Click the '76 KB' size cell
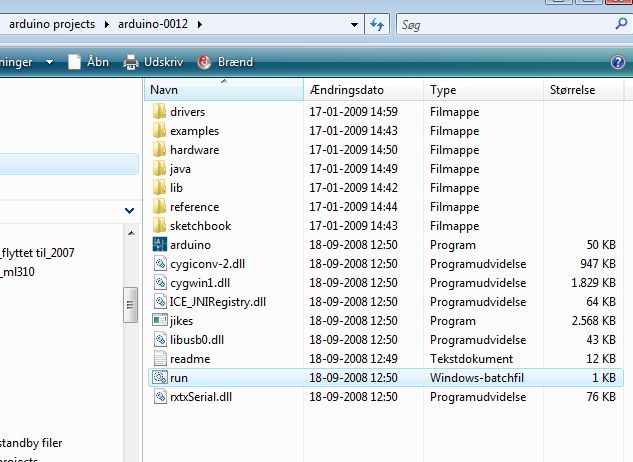The image size is (633, 462). 601,397
